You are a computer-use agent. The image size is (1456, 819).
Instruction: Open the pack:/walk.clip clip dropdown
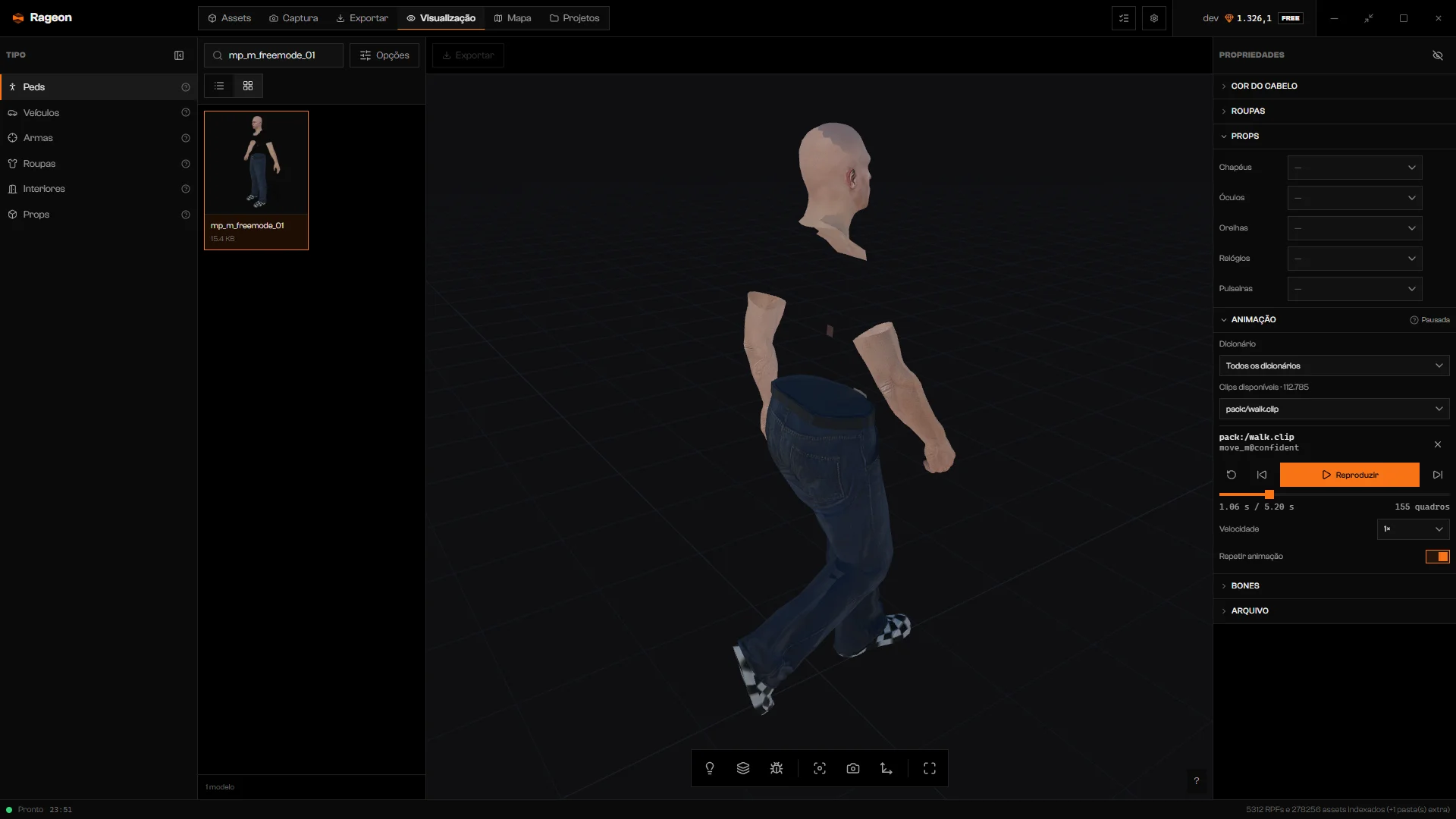pyautogui.click(x=1334, y=409)
